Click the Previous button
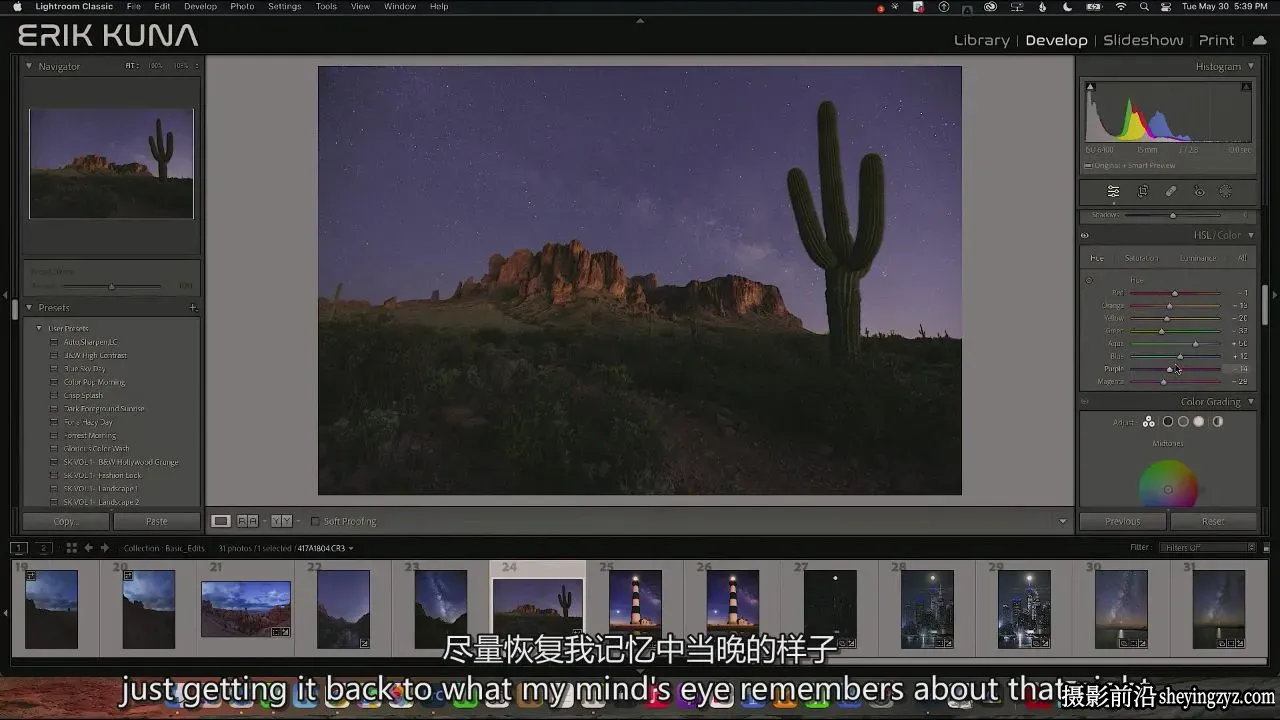The image size is (1280, 720). click(1123, 521)
